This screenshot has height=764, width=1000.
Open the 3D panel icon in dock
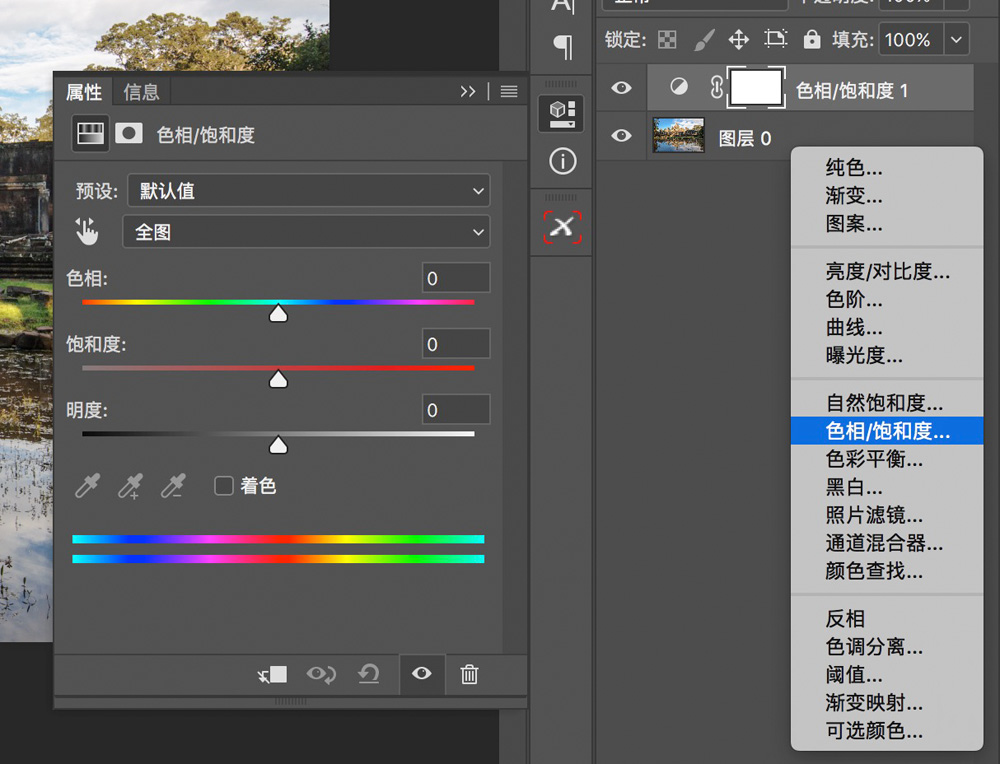[561, 114]
